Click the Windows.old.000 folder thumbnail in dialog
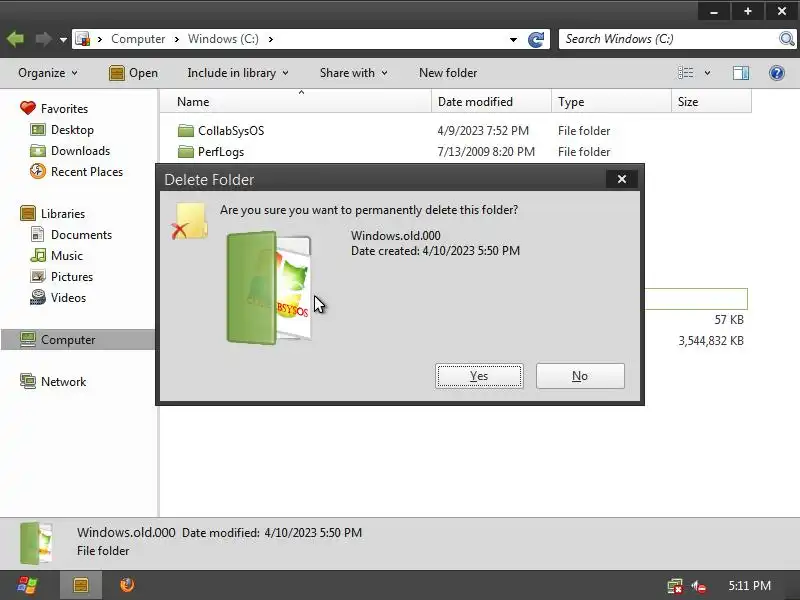This screenshot has height=600, width=800. point(268,288)
